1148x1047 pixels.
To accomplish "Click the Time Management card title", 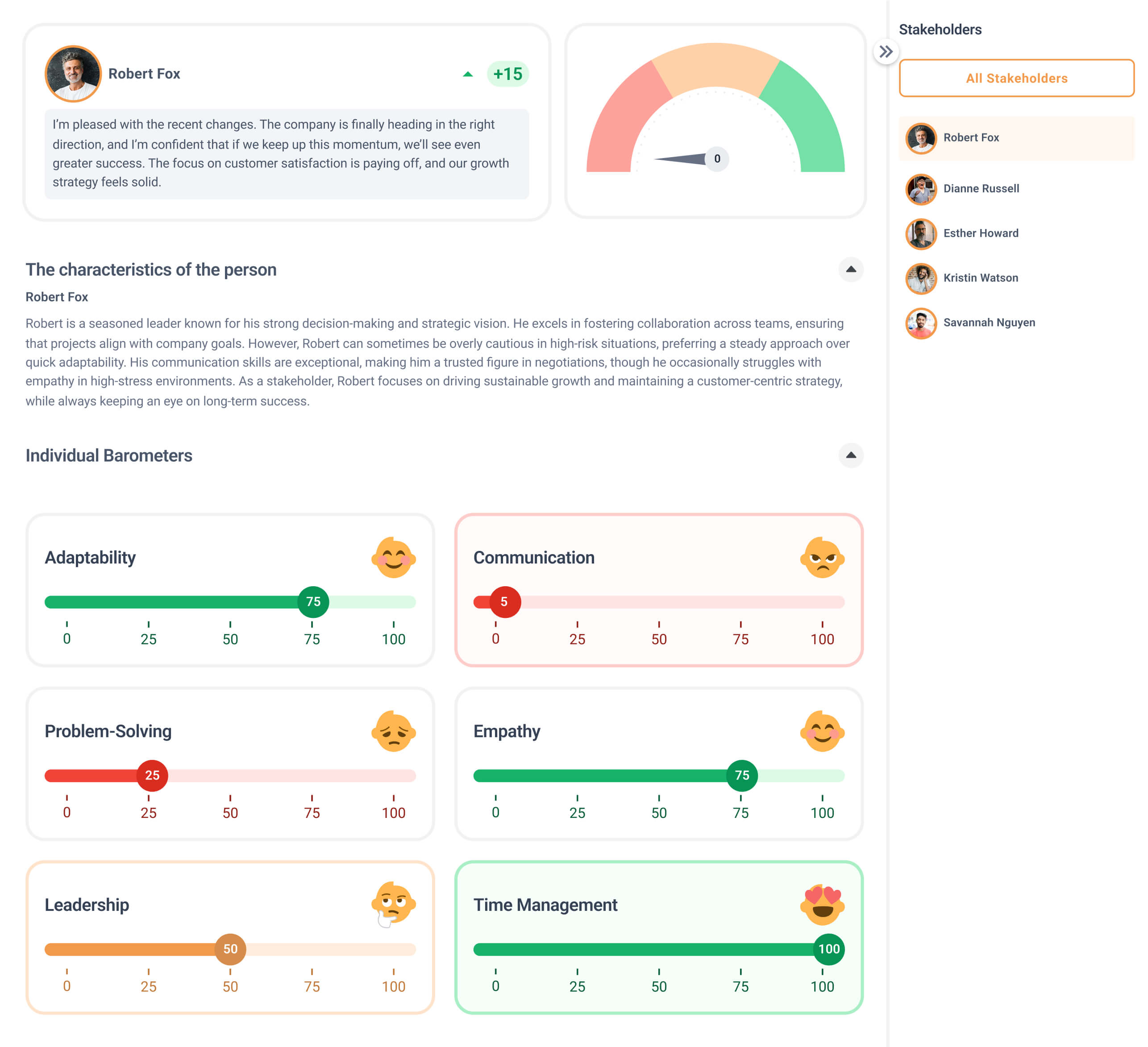I will point(545,905).
